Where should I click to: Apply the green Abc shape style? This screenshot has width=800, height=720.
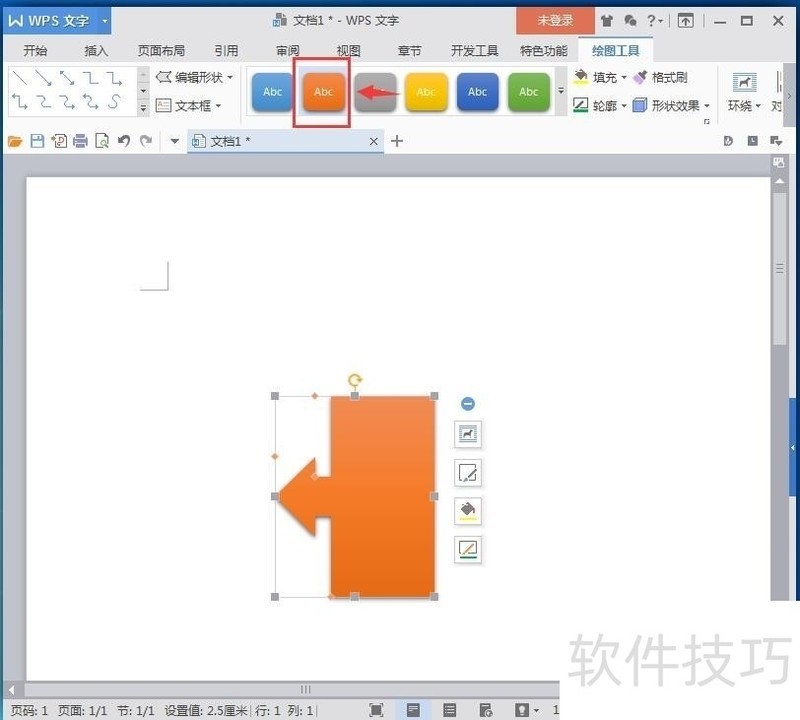click(529, 92)
